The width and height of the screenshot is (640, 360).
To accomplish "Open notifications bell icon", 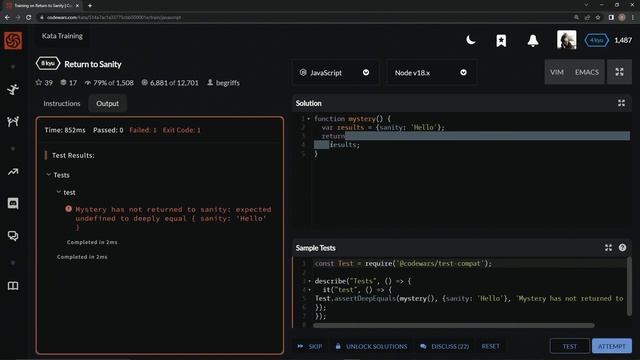I will tap(533, 40).
